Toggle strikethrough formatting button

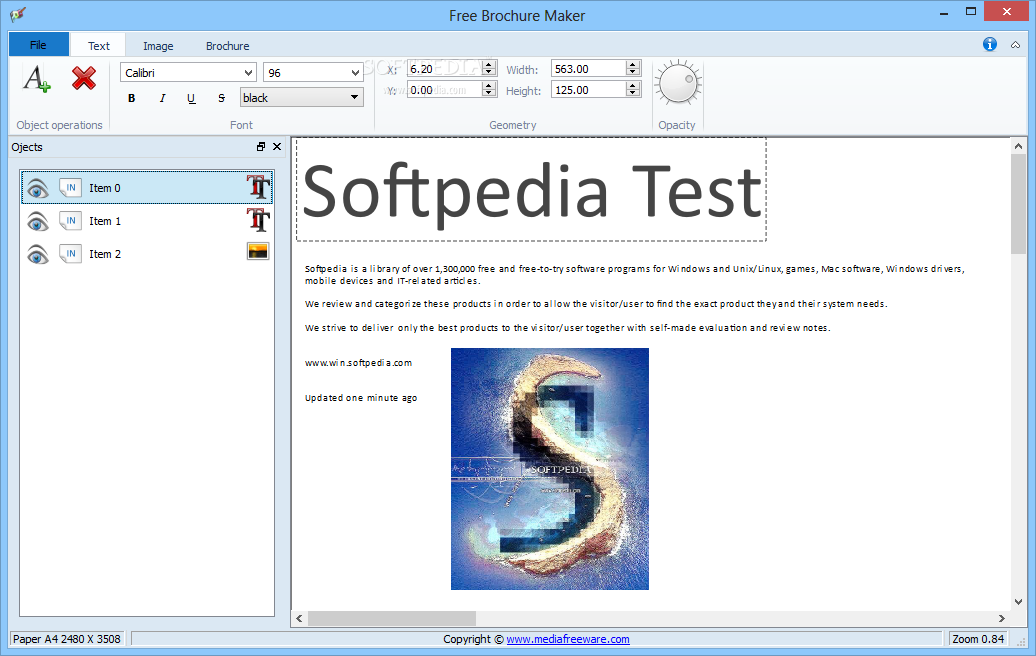221,98
